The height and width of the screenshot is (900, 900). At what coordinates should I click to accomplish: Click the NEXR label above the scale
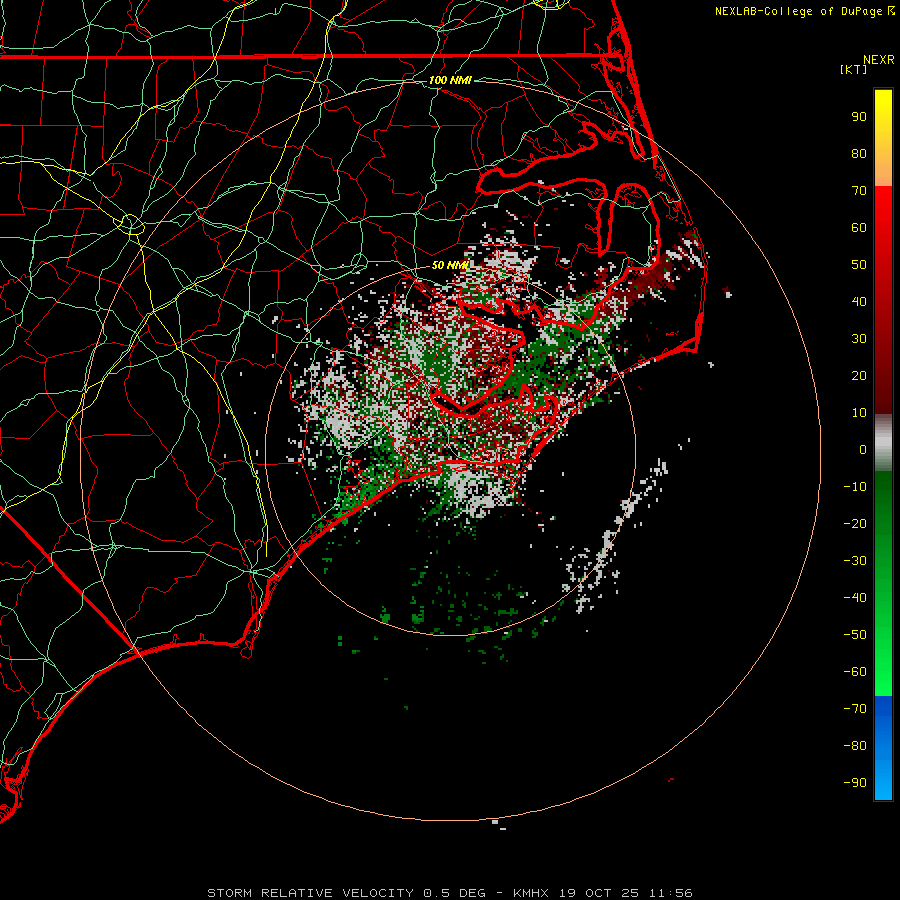[x=879, y=60]
